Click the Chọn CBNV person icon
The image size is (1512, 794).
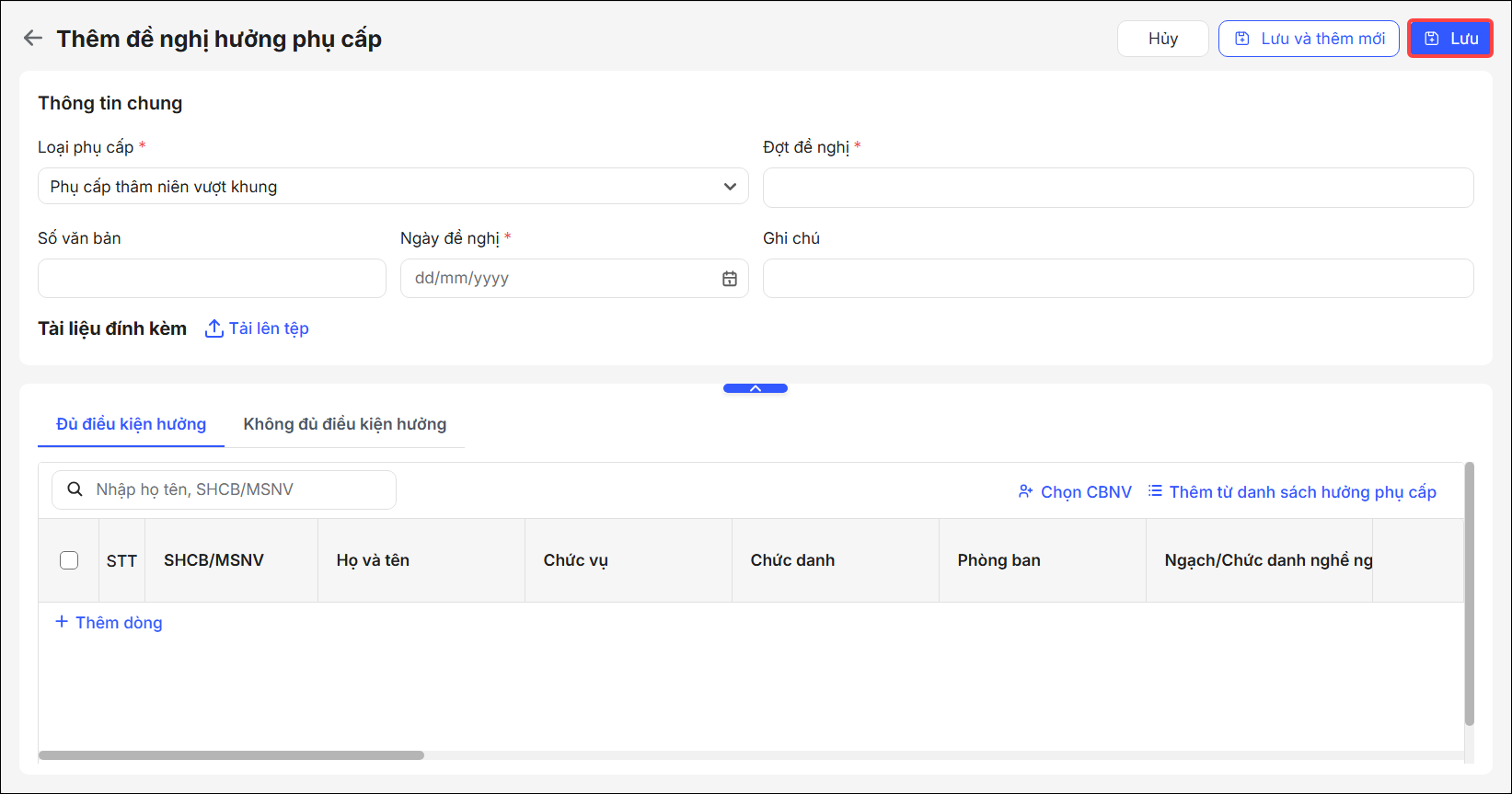[1025, 491]
